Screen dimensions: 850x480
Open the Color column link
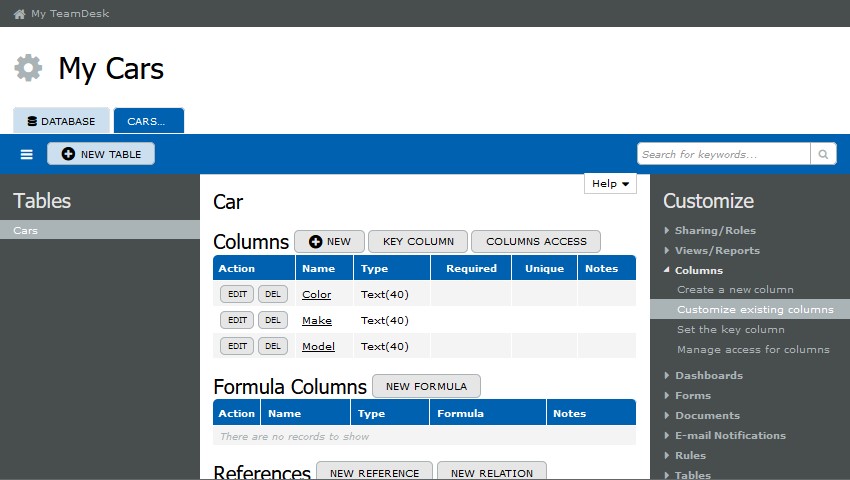click(316, 295)
